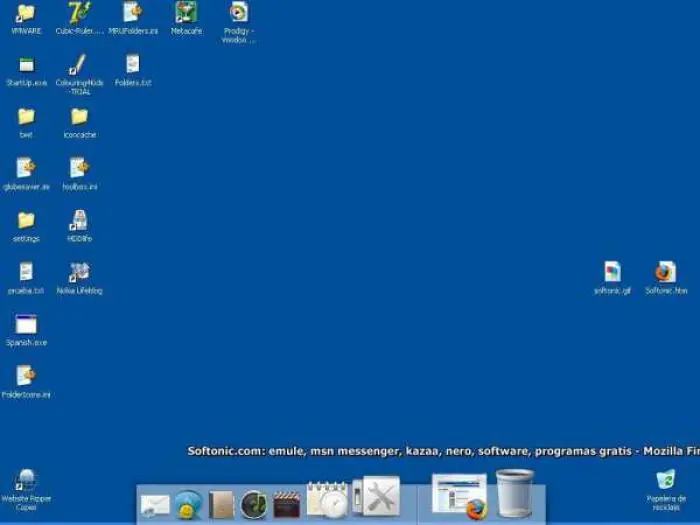Open the wrench and screwdriver preferences icon
700x525 pixels.
(377, 496)
